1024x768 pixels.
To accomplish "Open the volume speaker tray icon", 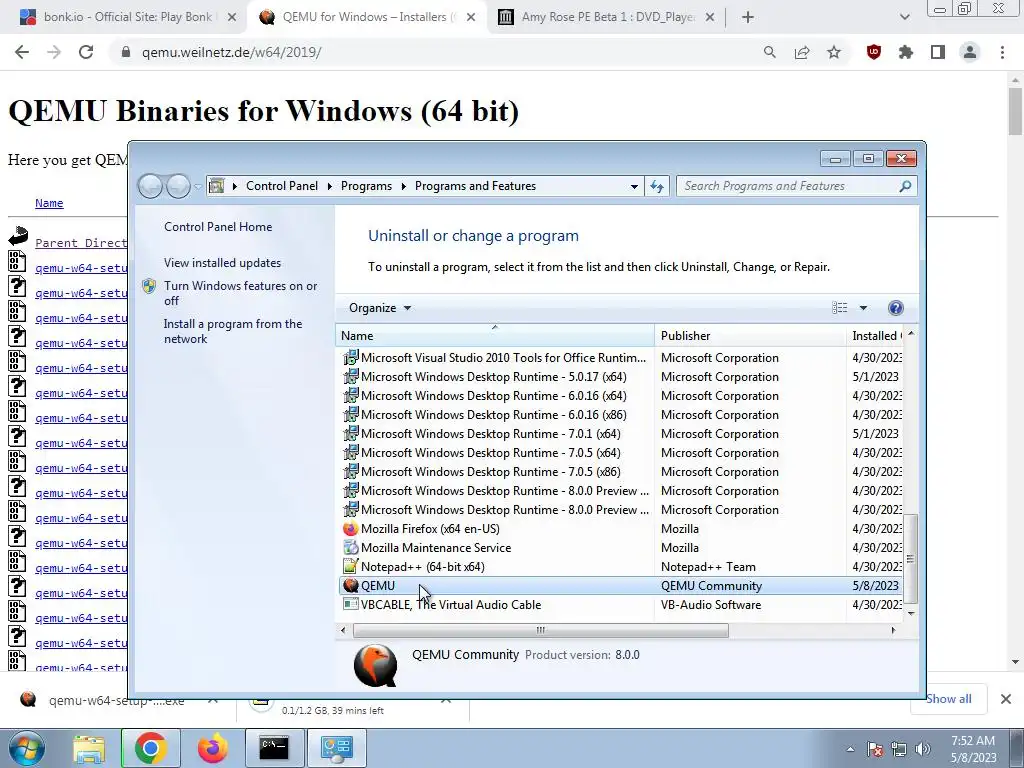I will pyautogui.click(x=923, y=749).
